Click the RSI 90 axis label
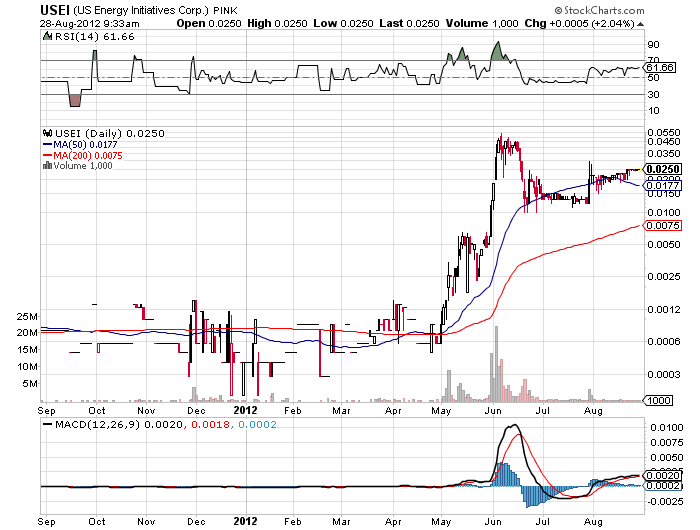This screenshot has height=530, width=700. (654, 44)
